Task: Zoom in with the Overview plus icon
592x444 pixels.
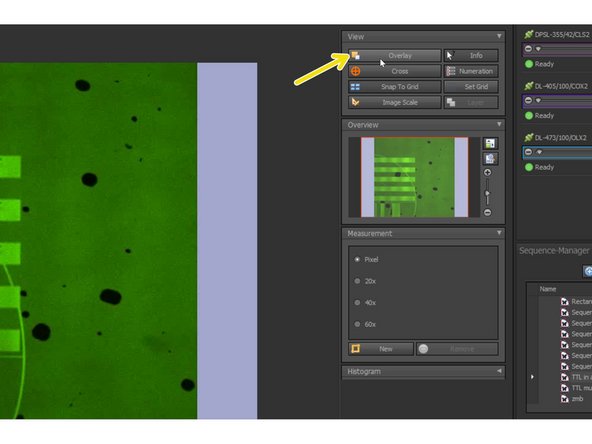Action: (487, 173)
